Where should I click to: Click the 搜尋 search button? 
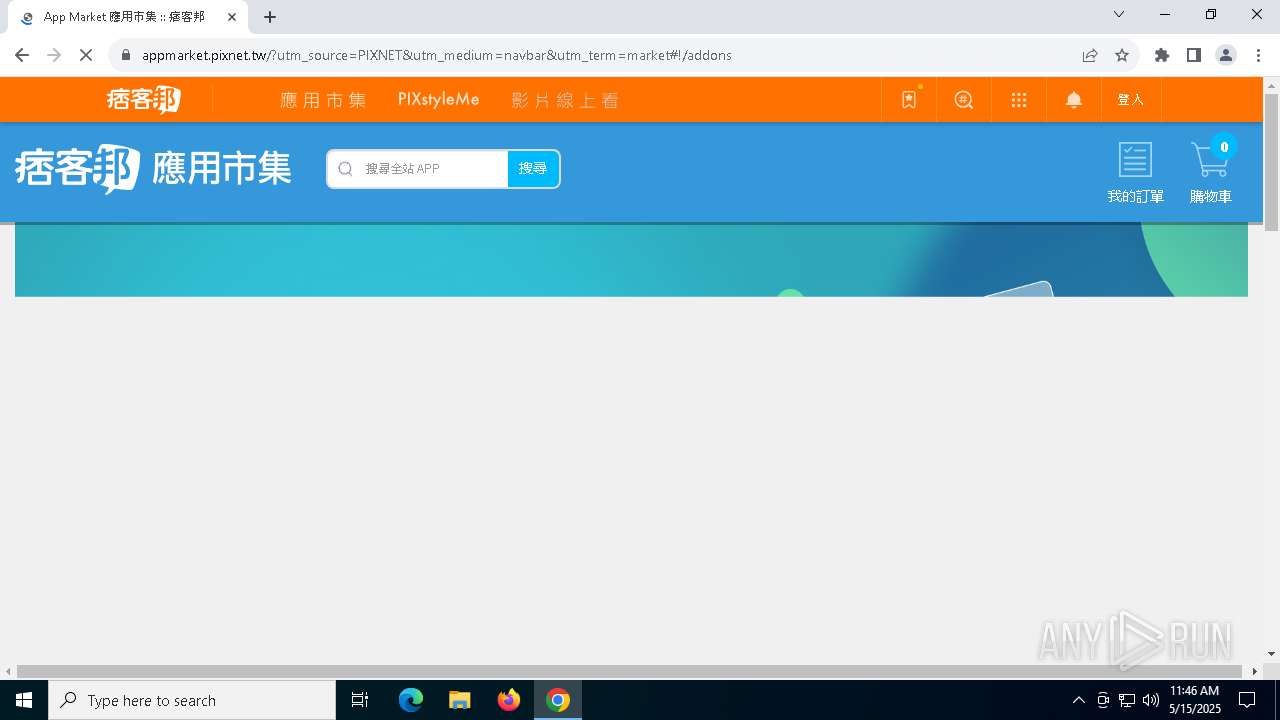pos(533,169)
